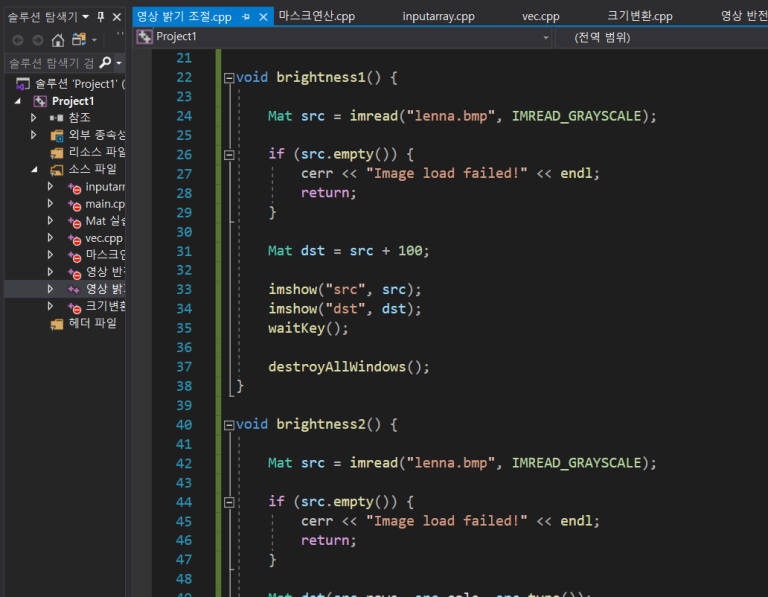Click the Sync with Active Document icon
Screen dimensions: 768x597
[x=78, y=40]
